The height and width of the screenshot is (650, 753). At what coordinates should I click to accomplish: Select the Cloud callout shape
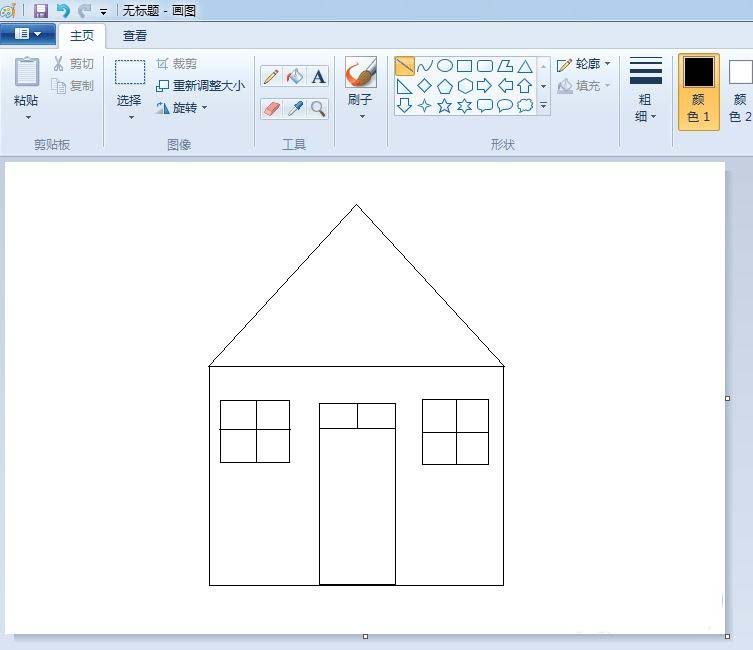525,106
